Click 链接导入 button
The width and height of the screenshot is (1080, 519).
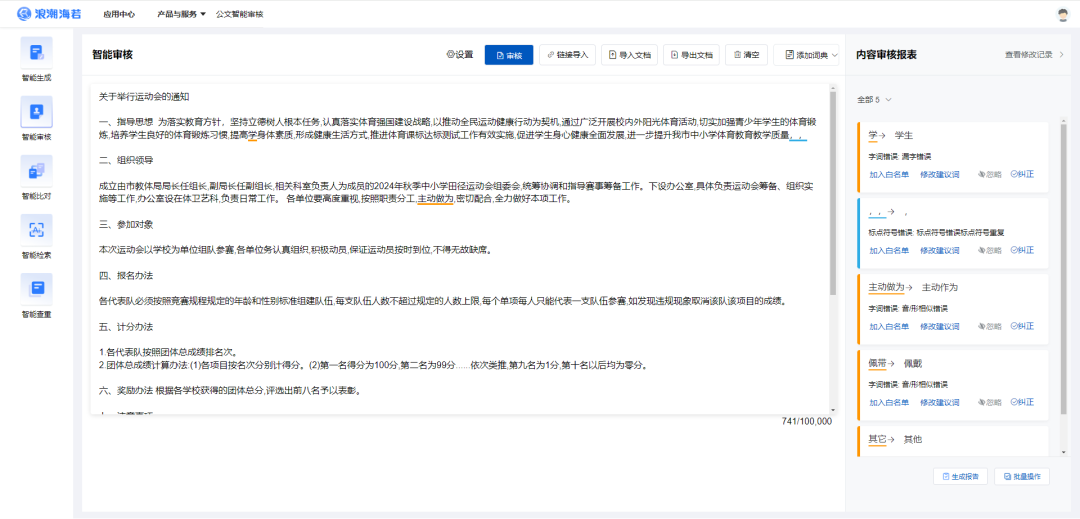[x=568, y=55]
